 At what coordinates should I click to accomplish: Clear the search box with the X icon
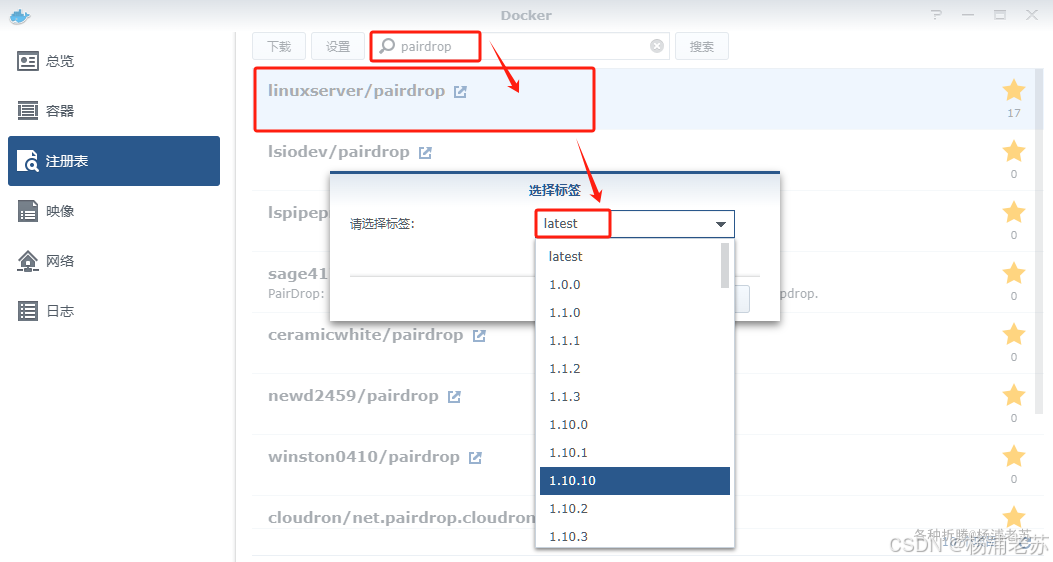pyautogui.click(x=657, y=46)
